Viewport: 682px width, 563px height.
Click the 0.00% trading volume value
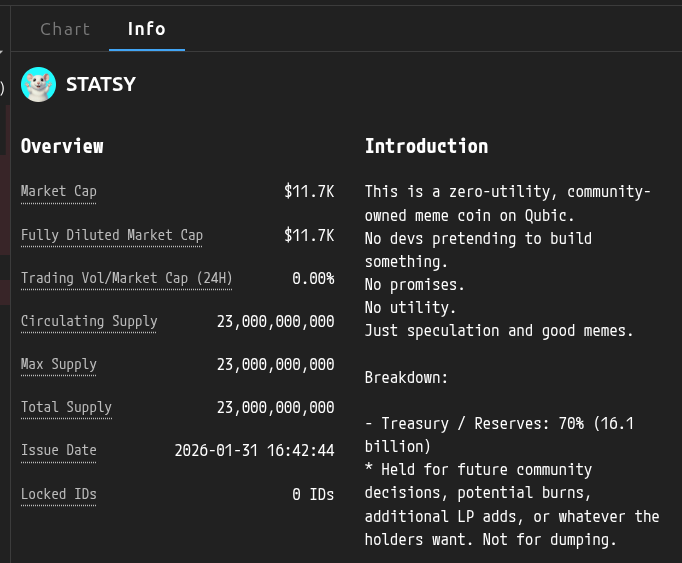[x=313, y=278]
